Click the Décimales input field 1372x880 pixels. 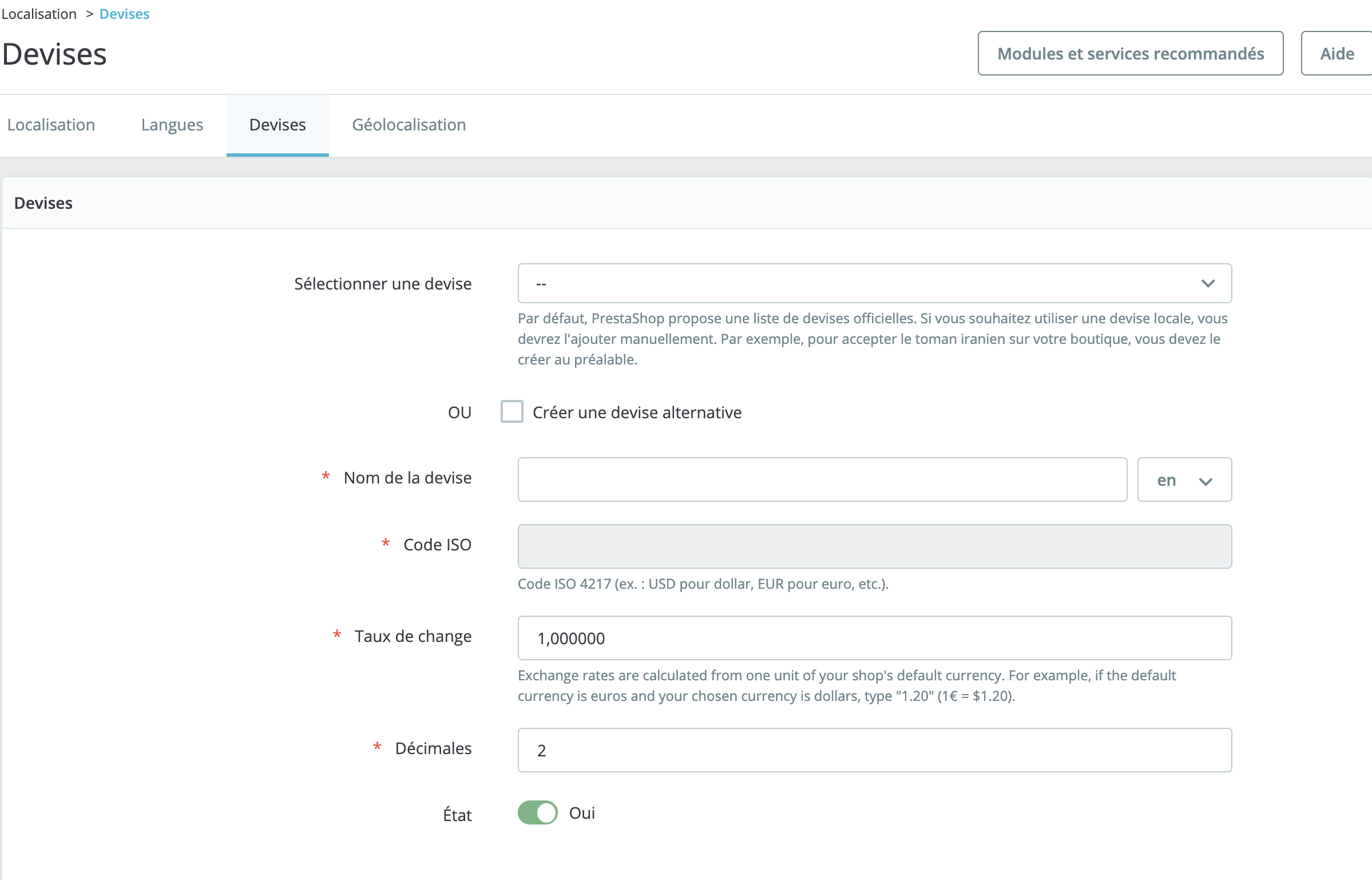click(x=874, y=750)
